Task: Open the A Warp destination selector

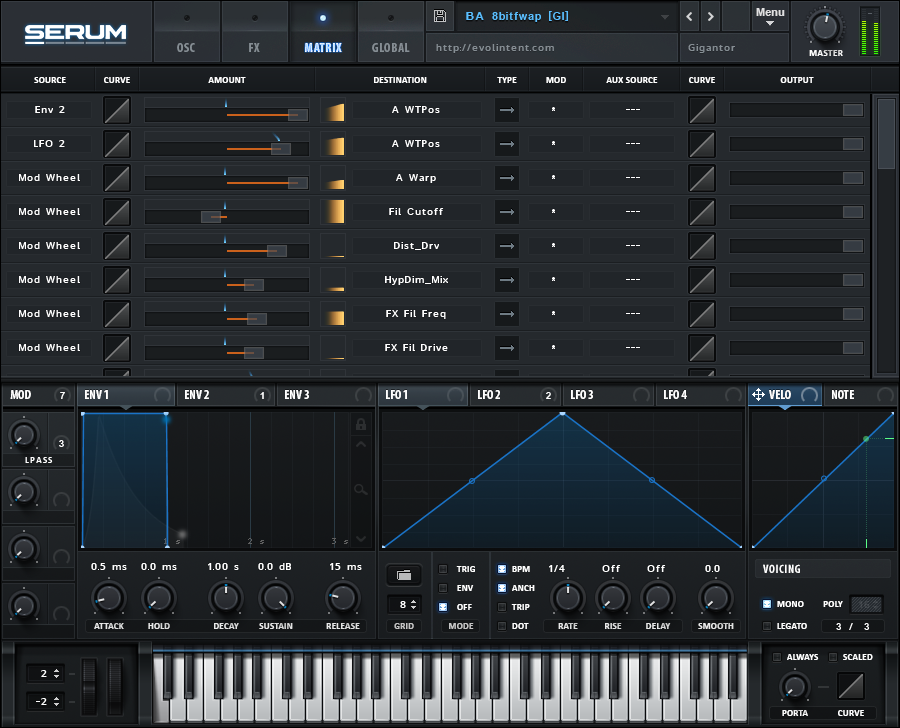Action: [417, 178]
